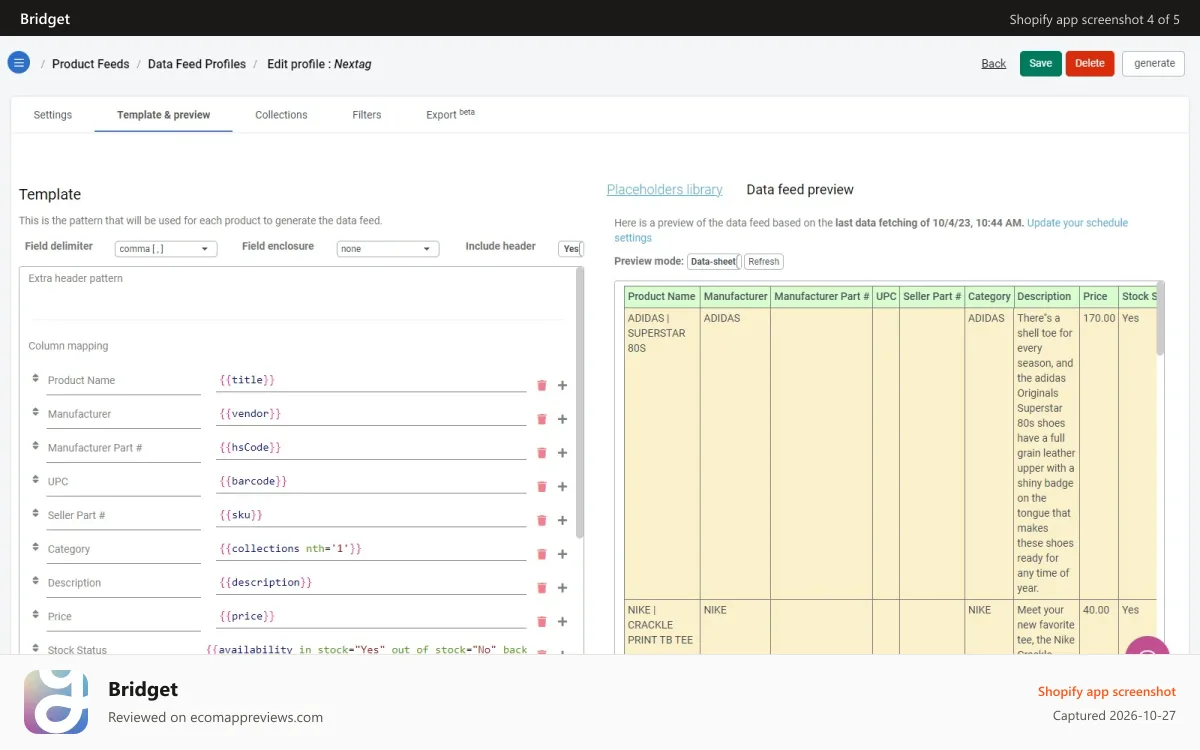Viewport: 1200px width, 750px height.
Task: Delete the Manufacturer column mapping
Action: coord(542,419)
